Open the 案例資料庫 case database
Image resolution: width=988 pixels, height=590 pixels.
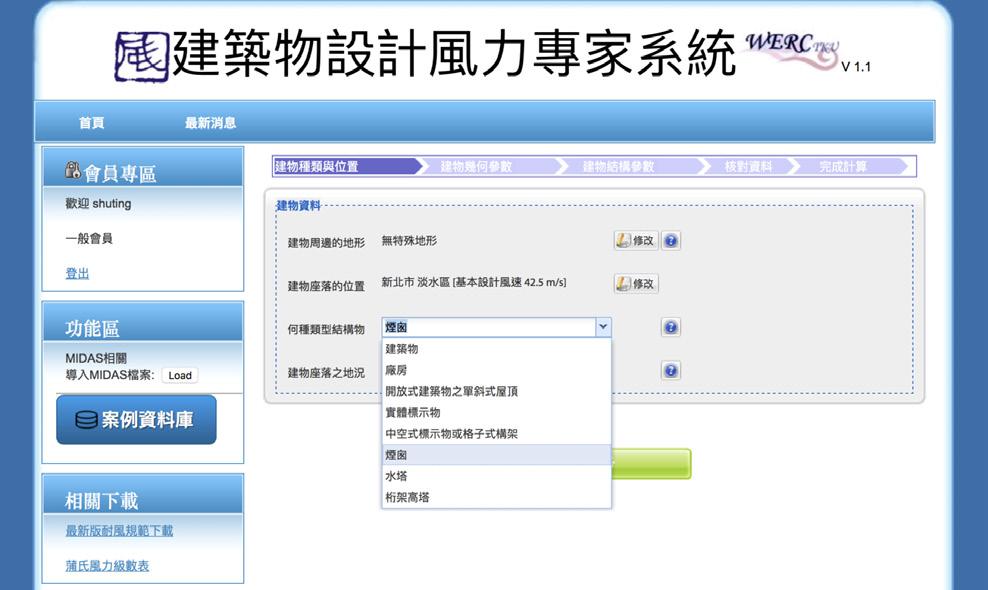[x=136, y=420]
